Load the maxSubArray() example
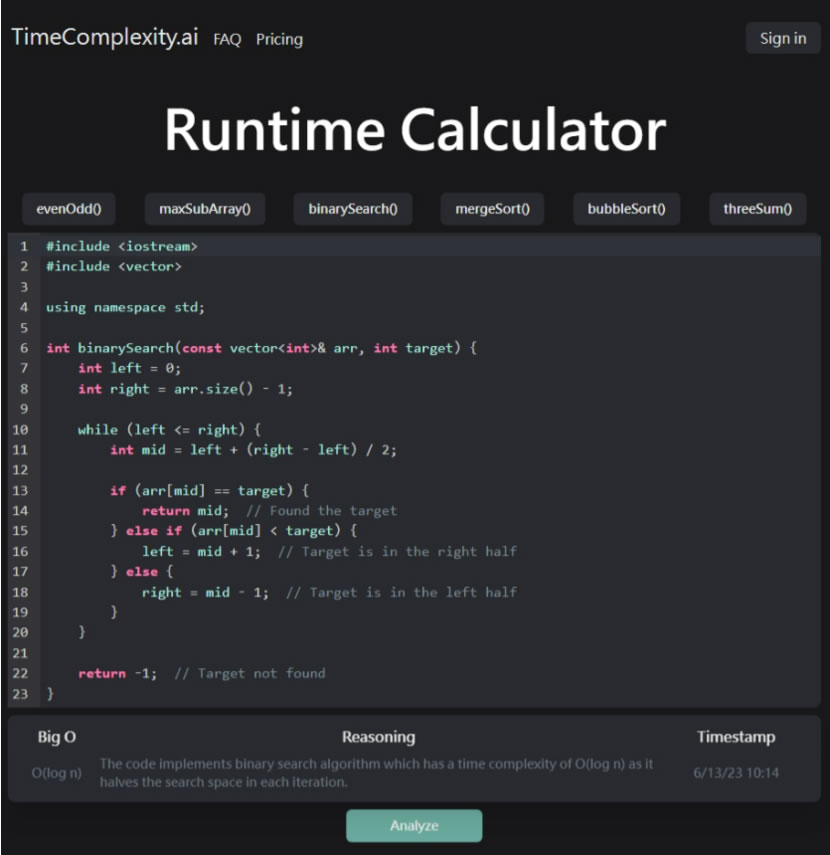Image resolution: width=830 pixels, height=855 pixels. tap(205, 209)
